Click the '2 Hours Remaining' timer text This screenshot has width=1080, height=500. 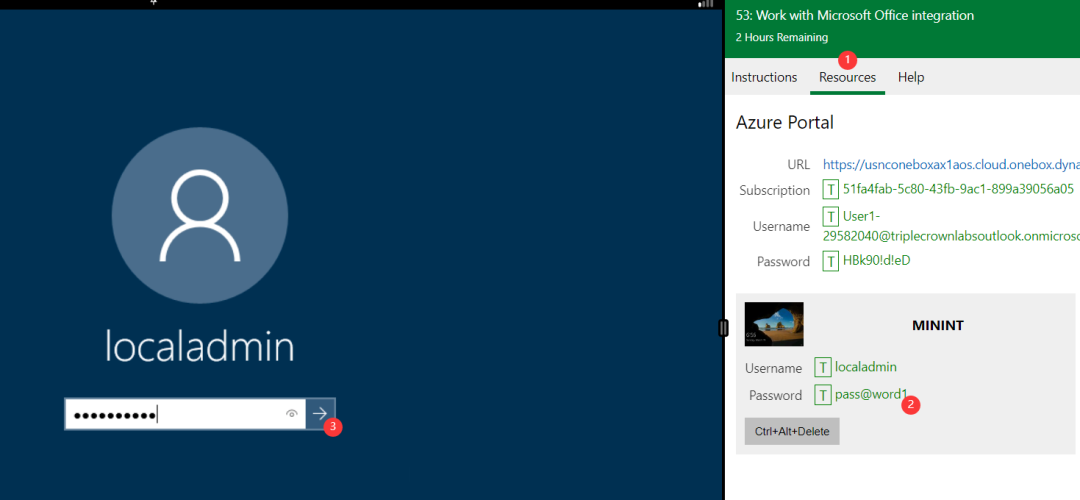(x=782, y=38)
